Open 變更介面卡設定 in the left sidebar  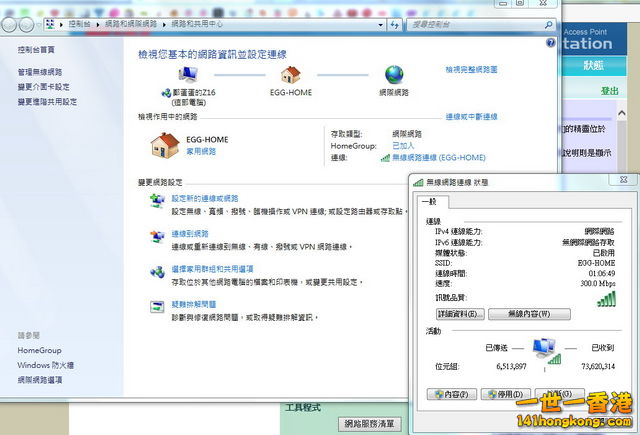(43, 87)
